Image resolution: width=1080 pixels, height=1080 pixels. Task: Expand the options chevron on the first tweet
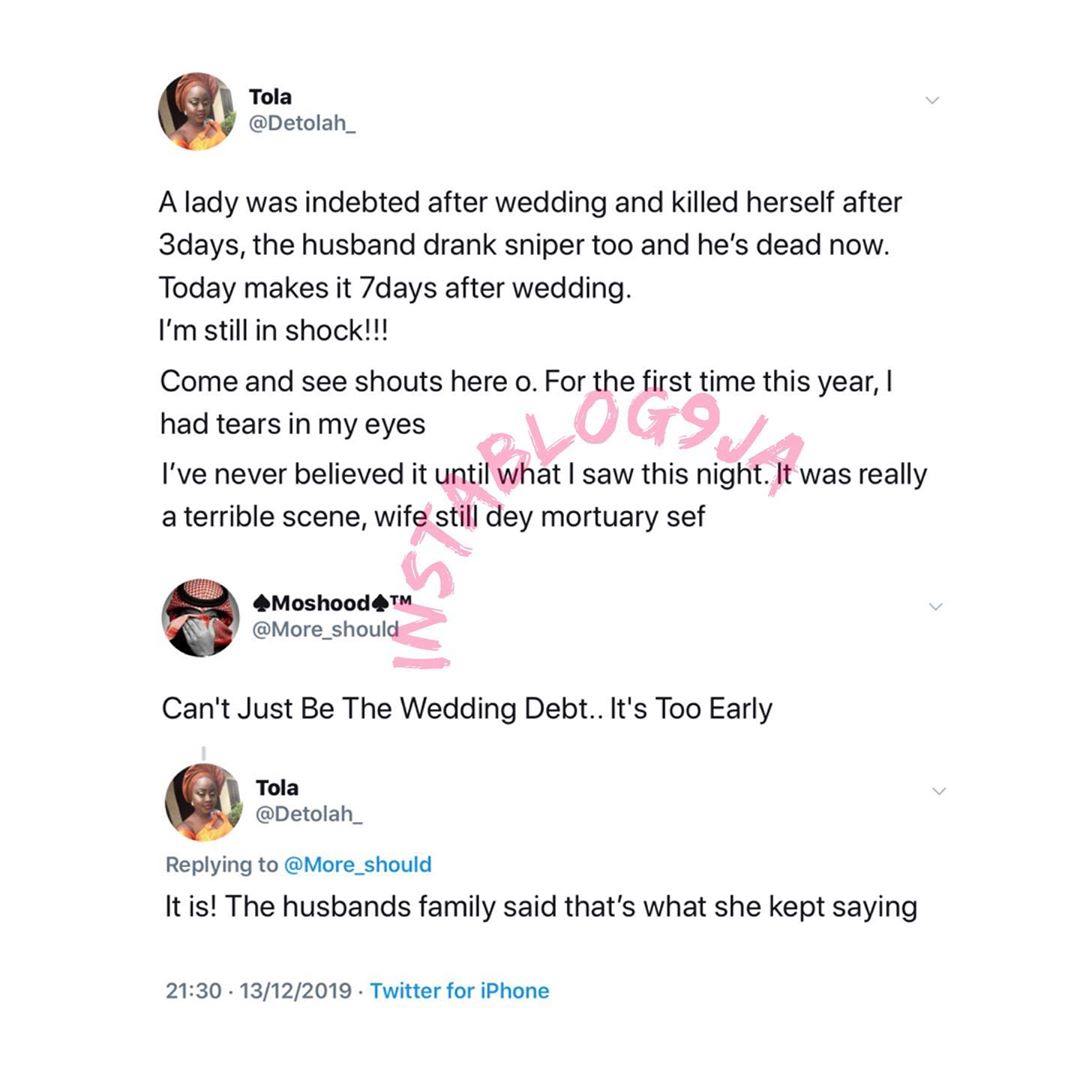coord(932,100)
